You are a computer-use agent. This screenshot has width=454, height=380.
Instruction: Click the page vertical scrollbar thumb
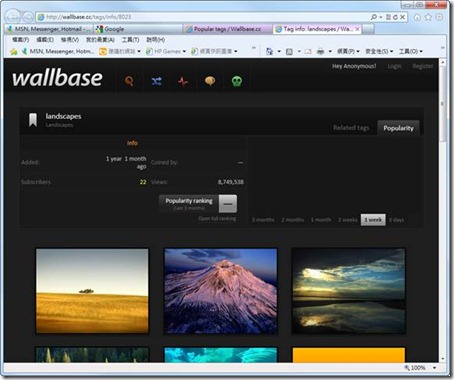coord(442,105)
